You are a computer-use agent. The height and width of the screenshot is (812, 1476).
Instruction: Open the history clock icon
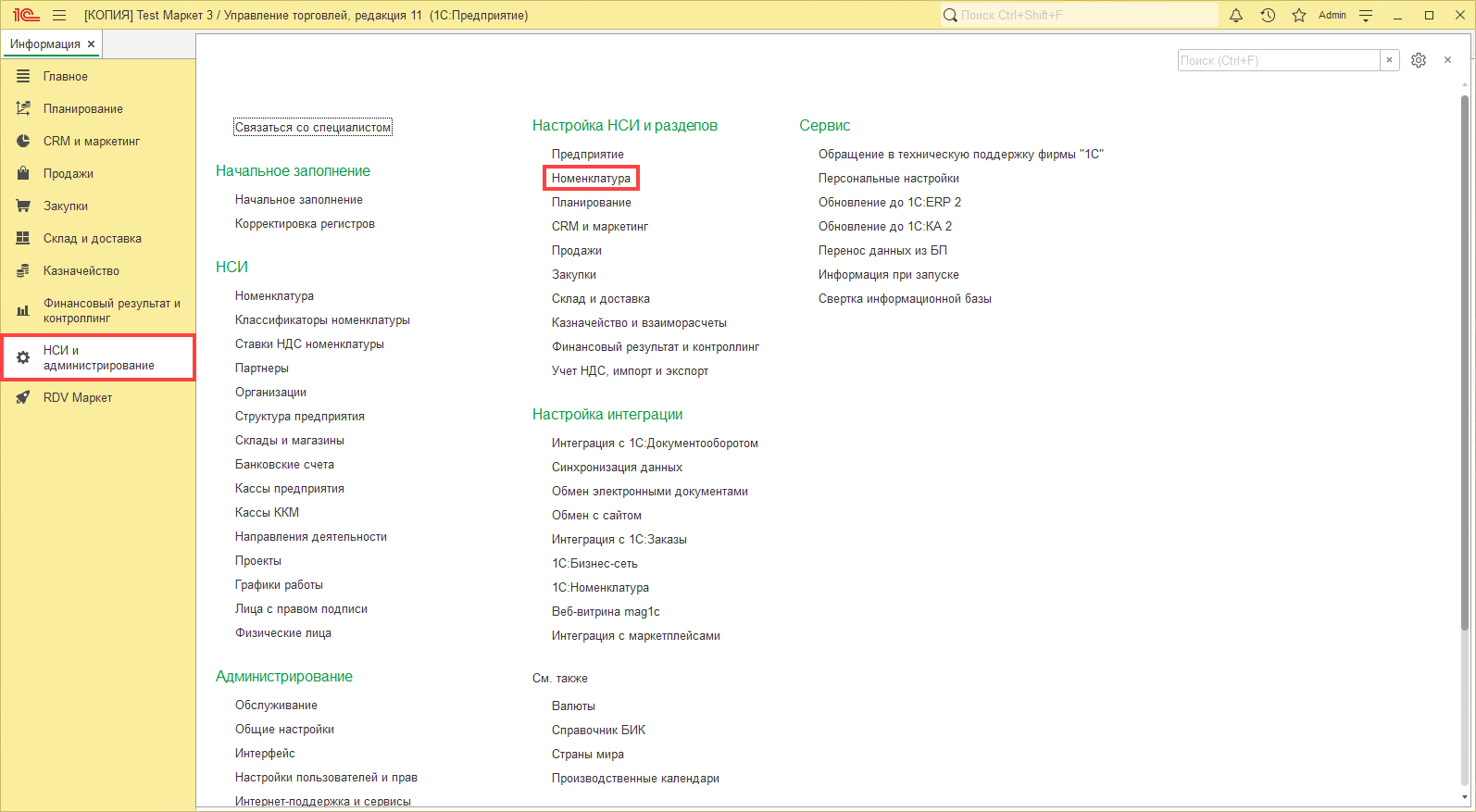(x=1268, y=15)
